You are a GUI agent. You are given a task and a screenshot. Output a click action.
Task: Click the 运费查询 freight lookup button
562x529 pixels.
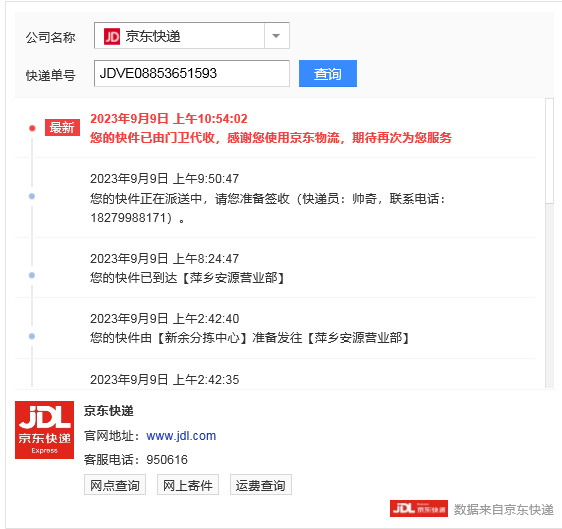click(261, 485)
